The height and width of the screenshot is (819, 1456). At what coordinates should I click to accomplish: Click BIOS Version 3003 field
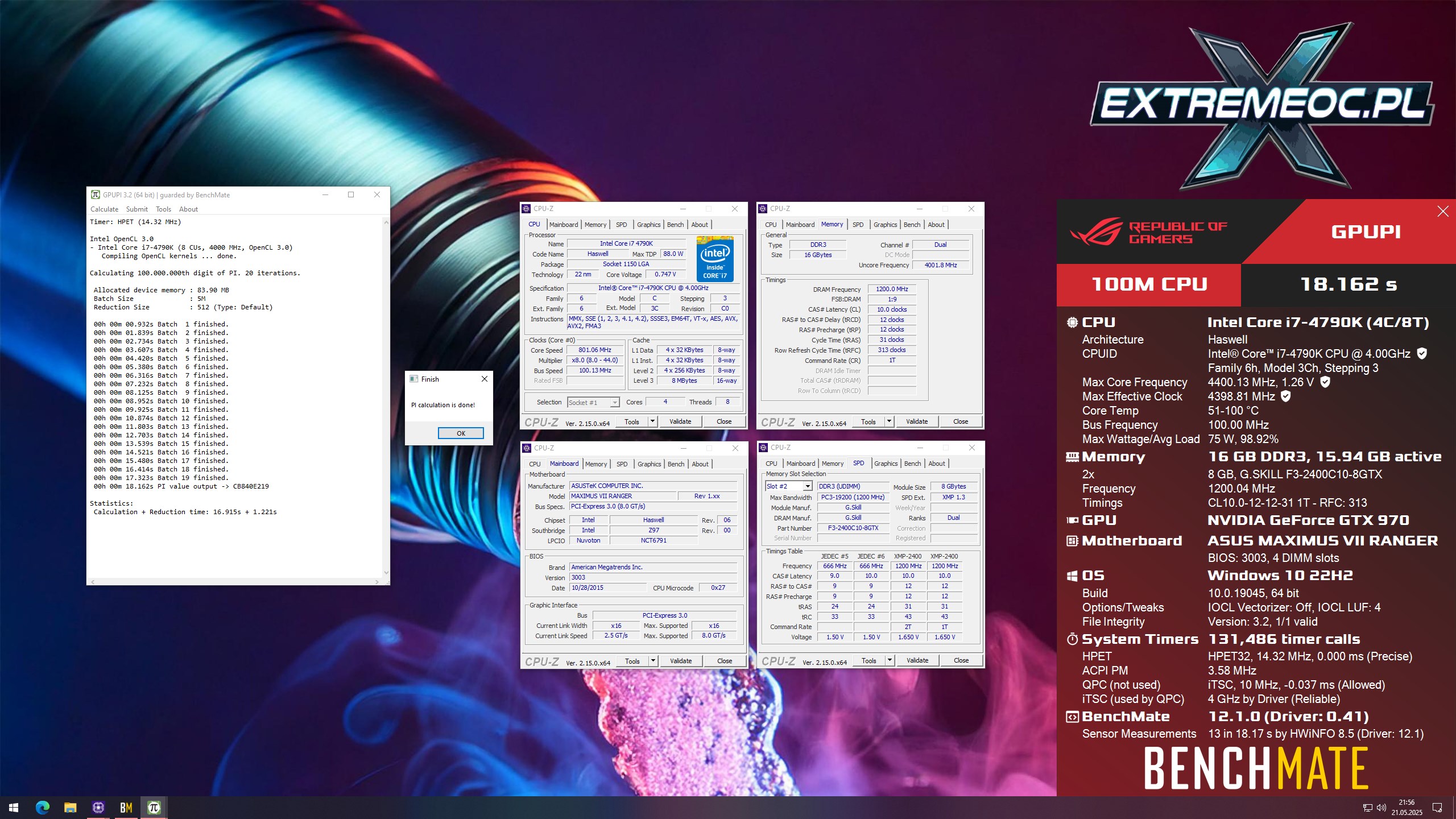point(653,577)
